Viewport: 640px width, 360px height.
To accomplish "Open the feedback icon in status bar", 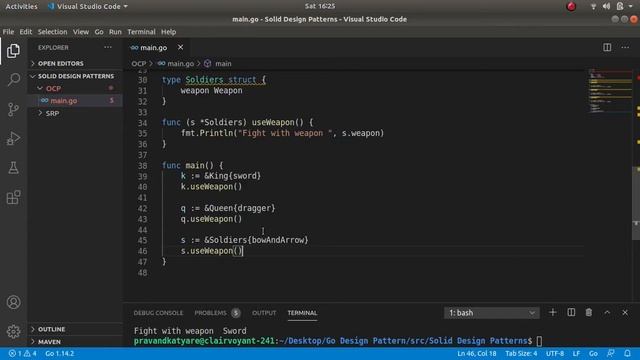I will [611, 353].
